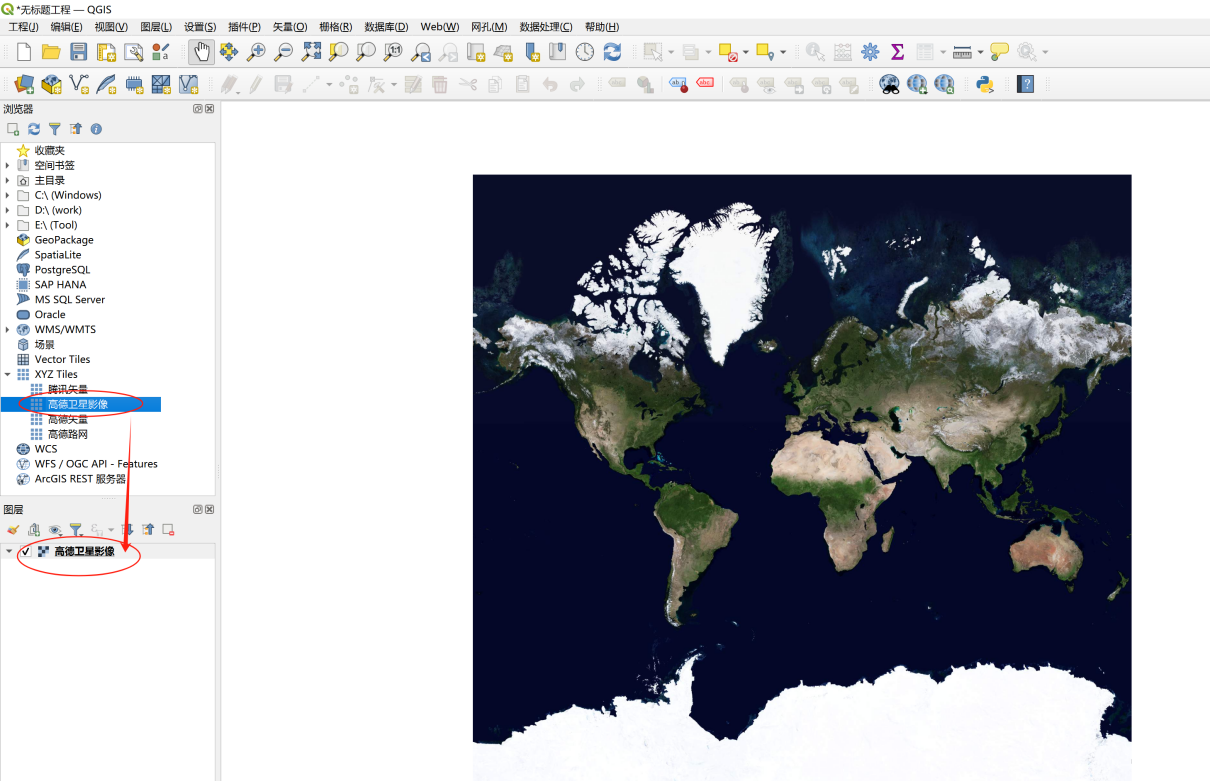This screenshot has width=1210, height=781.
Task: Expand the C:\ (Windows) drive entry
Action: (8, 195)
